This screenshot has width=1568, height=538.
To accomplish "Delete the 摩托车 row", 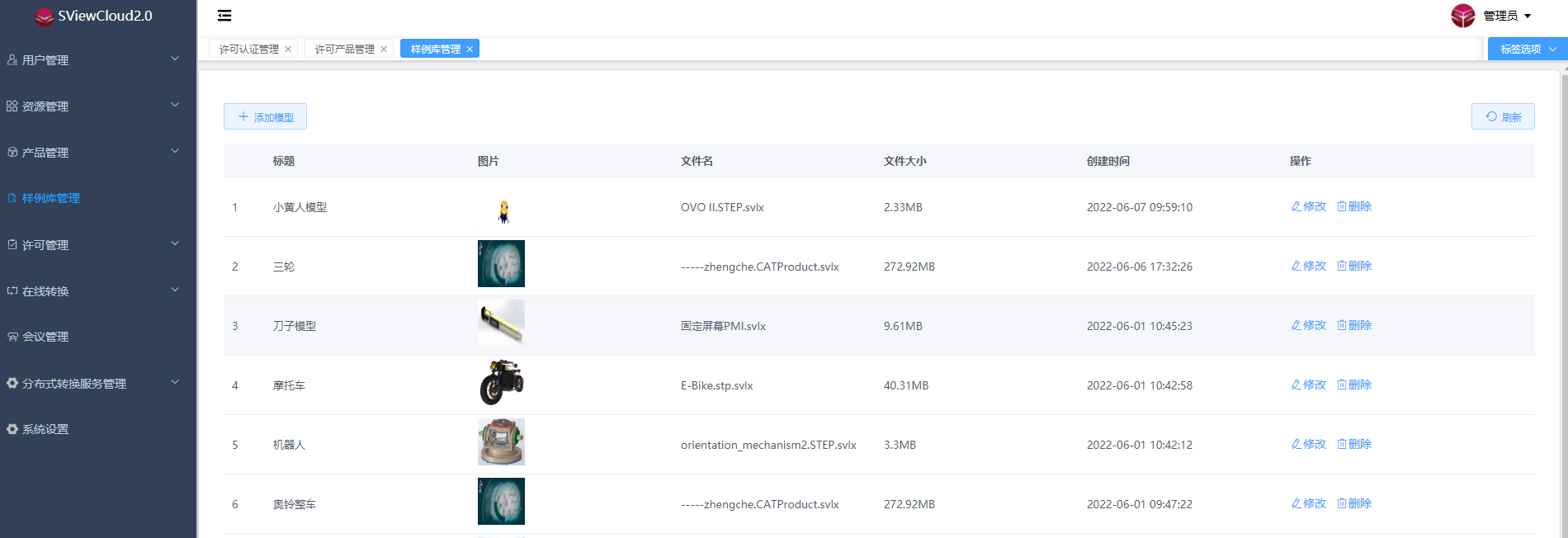I will click(x=1354, y=385).
